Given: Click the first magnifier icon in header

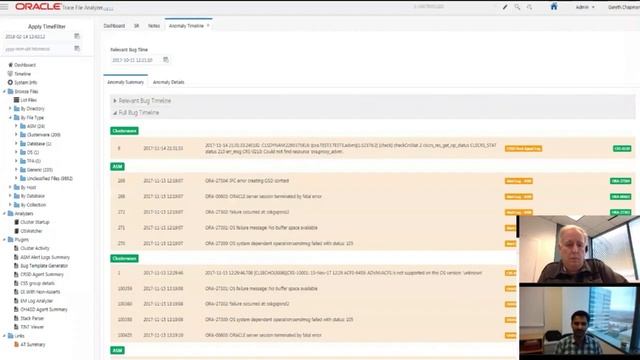Looking at the screenshot, I should point(517,7).
